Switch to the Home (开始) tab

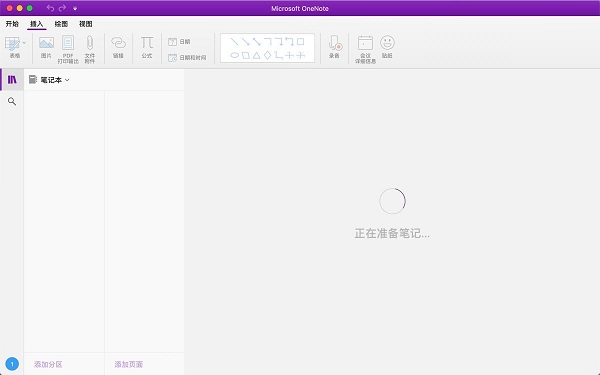pos(12,24)
